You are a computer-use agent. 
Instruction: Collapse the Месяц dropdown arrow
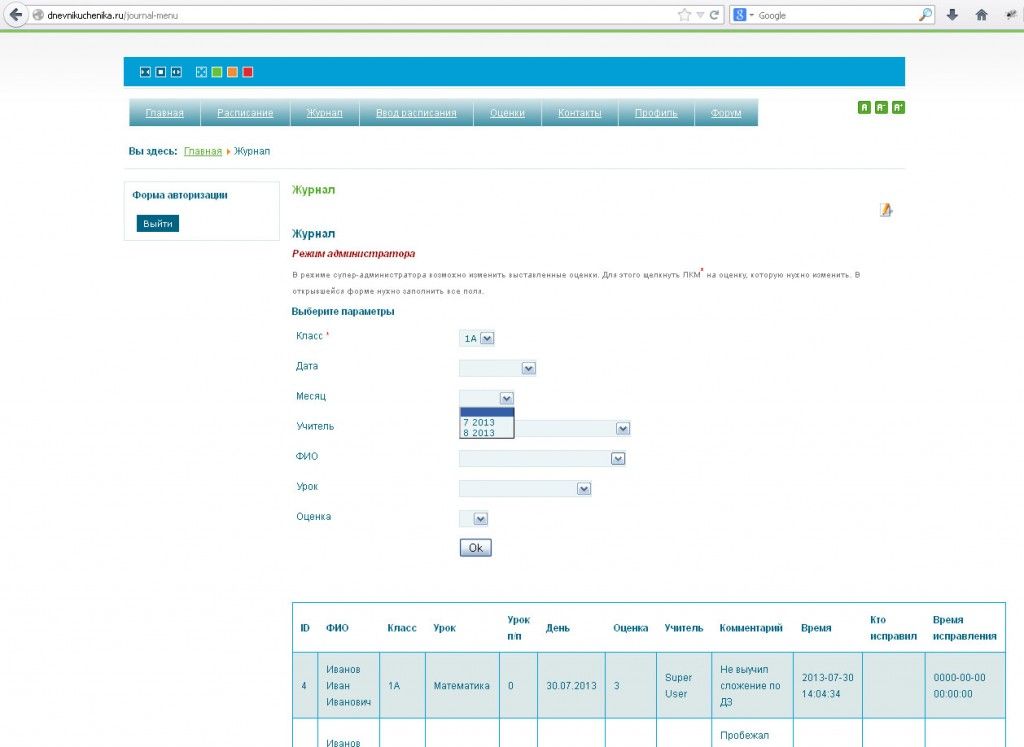[x=506, y=398]
